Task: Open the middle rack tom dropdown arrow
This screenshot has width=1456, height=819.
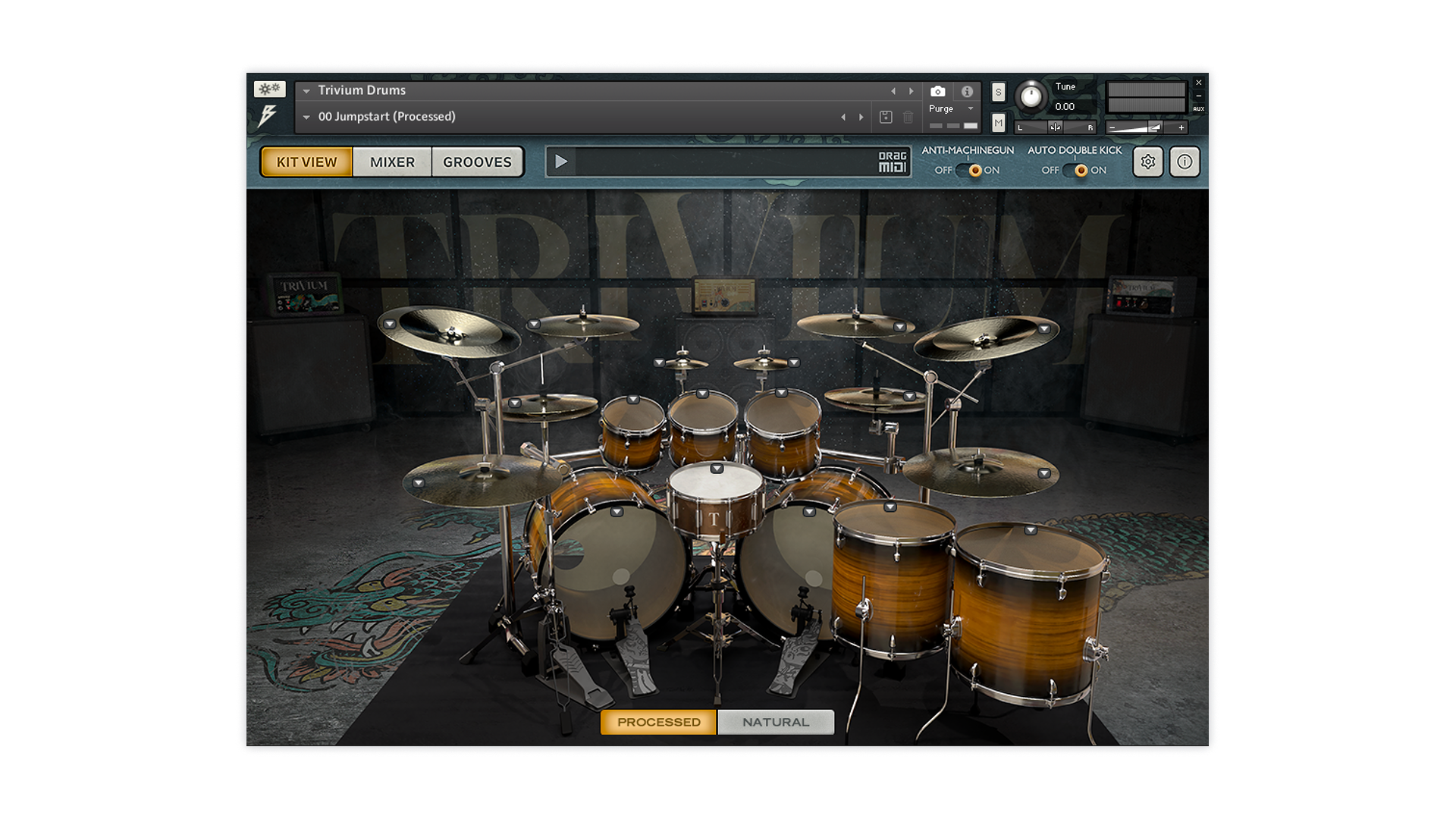Action: point(702,394)
